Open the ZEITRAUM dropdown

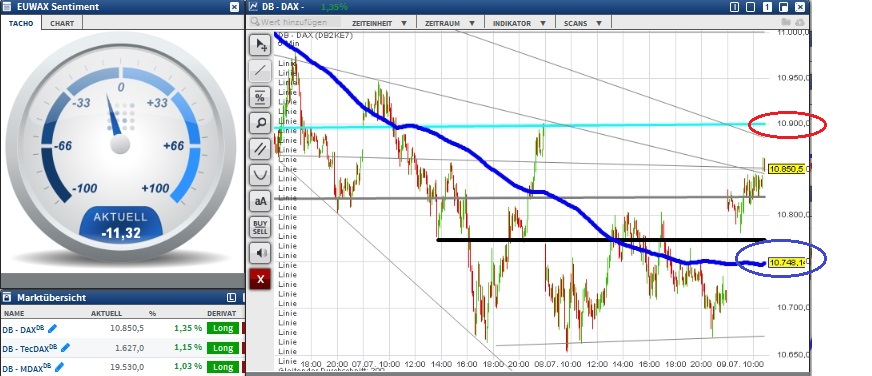point(450,23)
